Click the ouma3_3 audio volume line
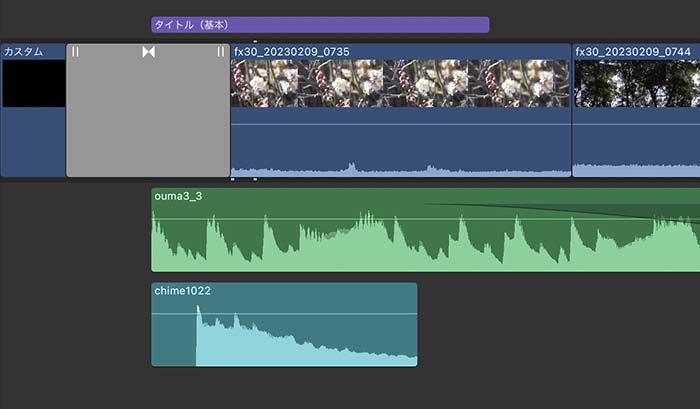This screenshot has width=700, height=409. [425, 219]
